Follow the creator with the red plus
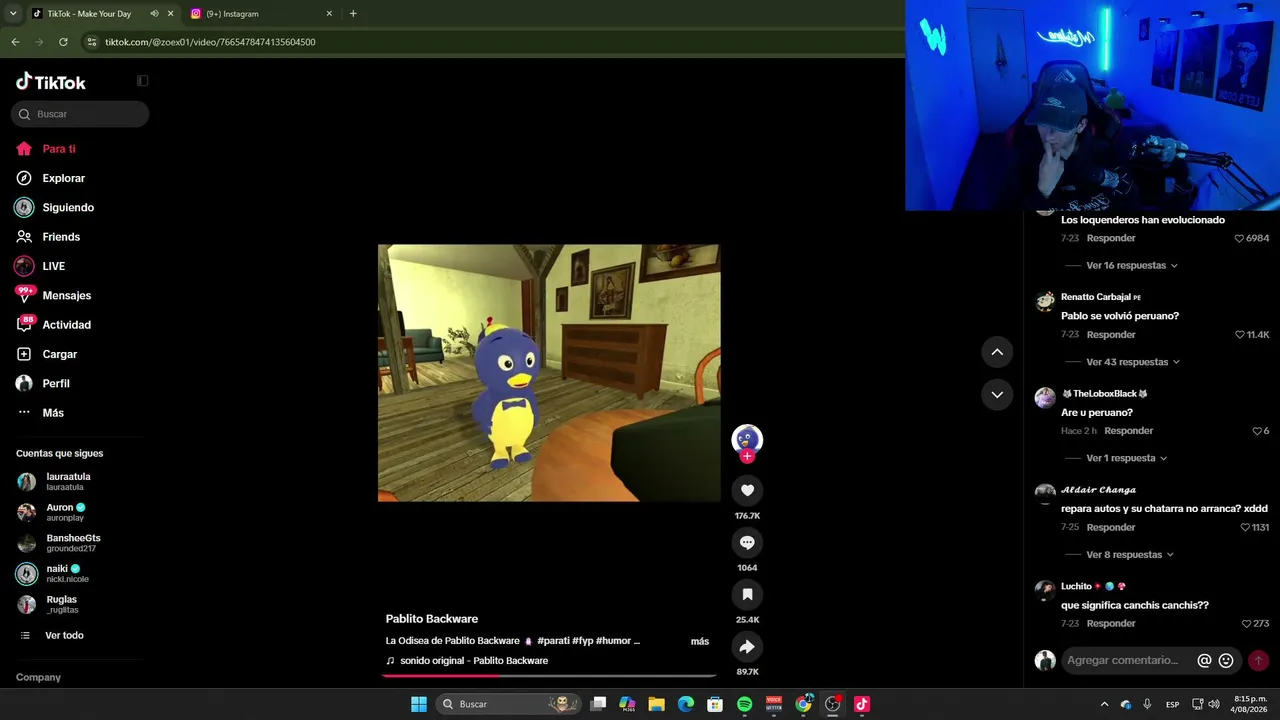The width and height of the screenshot is (1280, 720). click(747, 456)
